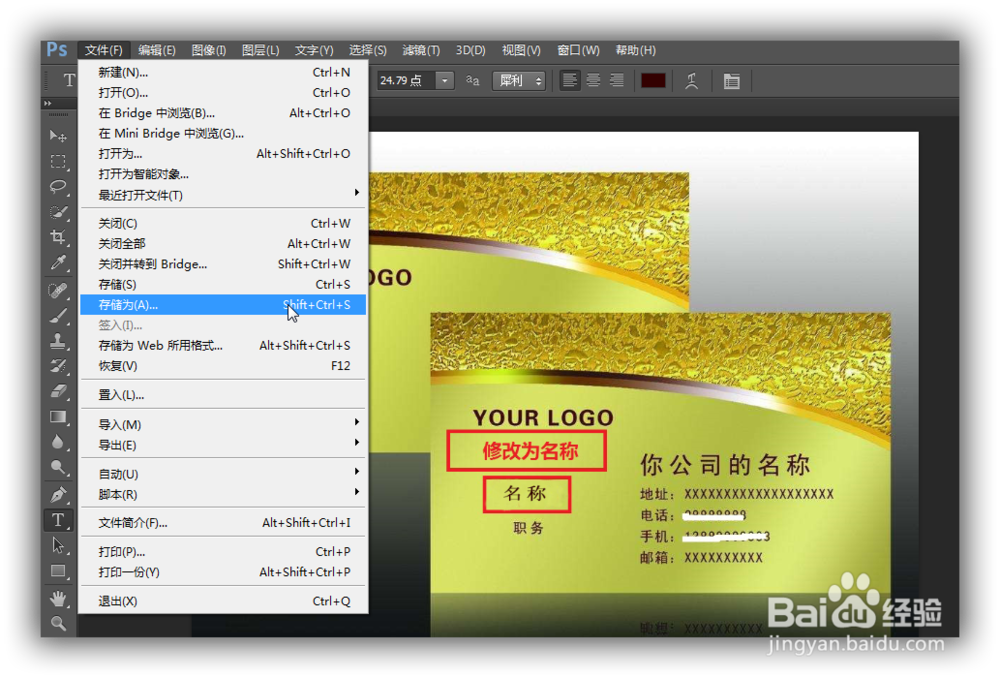Open the text color swatch
Screen dimensions: 1000x678
(x=653, y=80)
